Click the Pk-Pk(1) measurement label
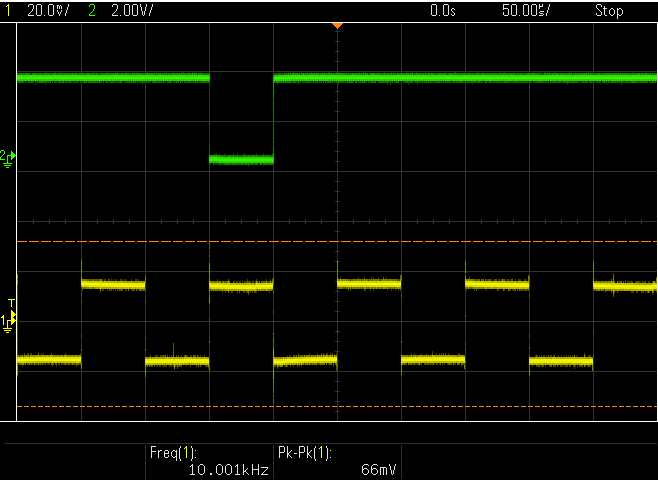The width and height of the screenshot is (658, 480). [x=305, y=453]
